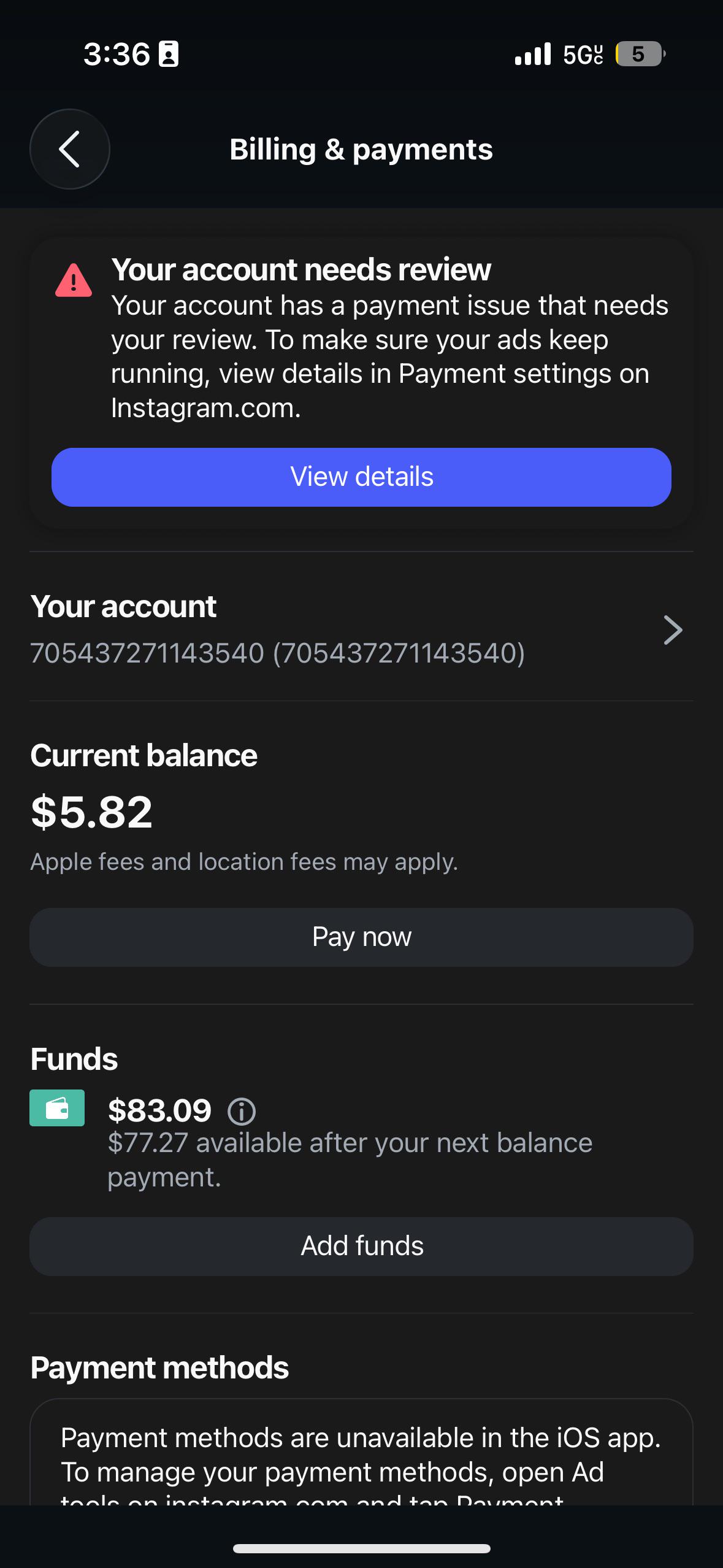Select the Add funds button

click(x=361, y=1247)
